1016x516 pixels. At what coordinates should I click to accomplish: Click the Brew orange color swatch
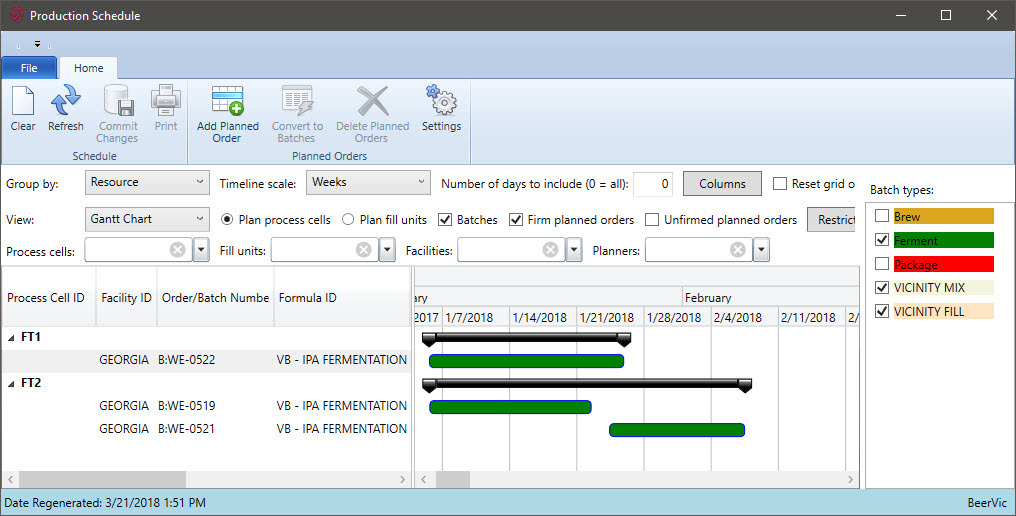pyautogui.click(x=943, y=217)
